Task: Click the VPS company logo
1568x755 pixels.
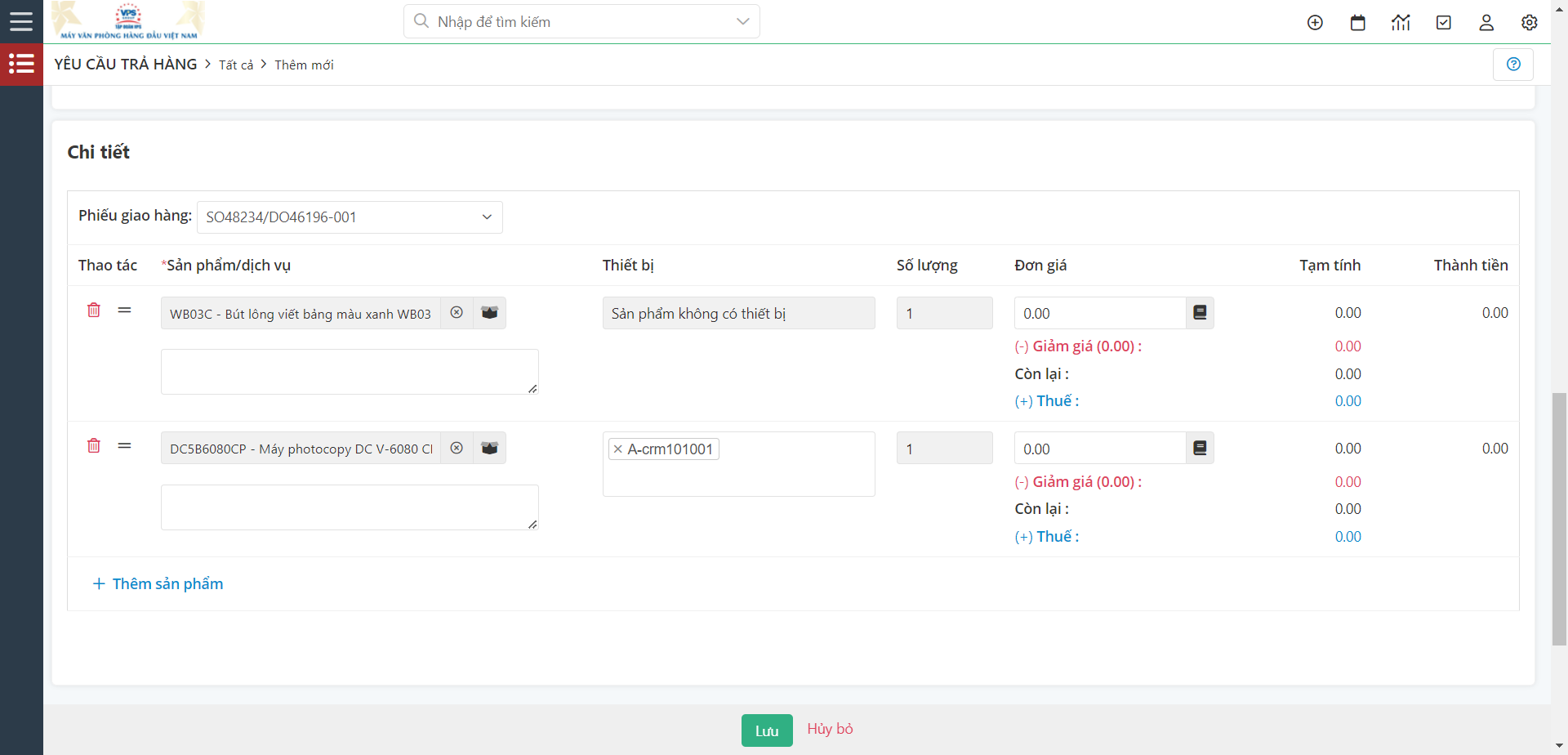Action: tap(128, 21)
